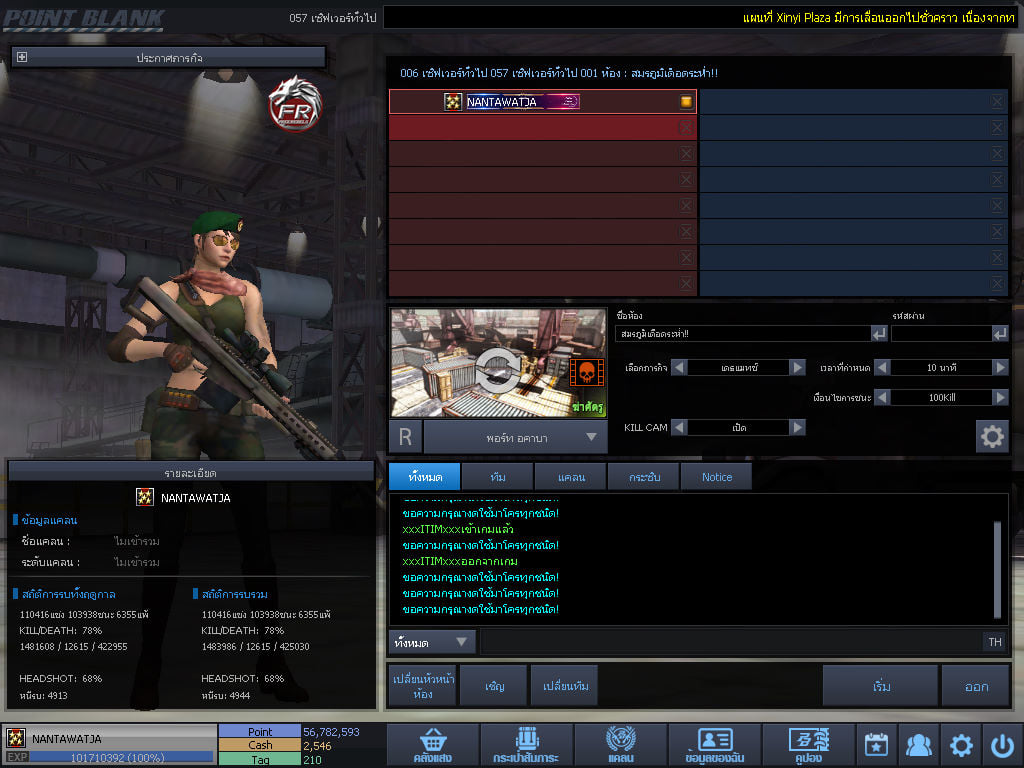1024x768 pixels.
Task: Click the 1483986 / 12615 / 425030 stat
Action: pyautogui.click(x=255, y=647)
